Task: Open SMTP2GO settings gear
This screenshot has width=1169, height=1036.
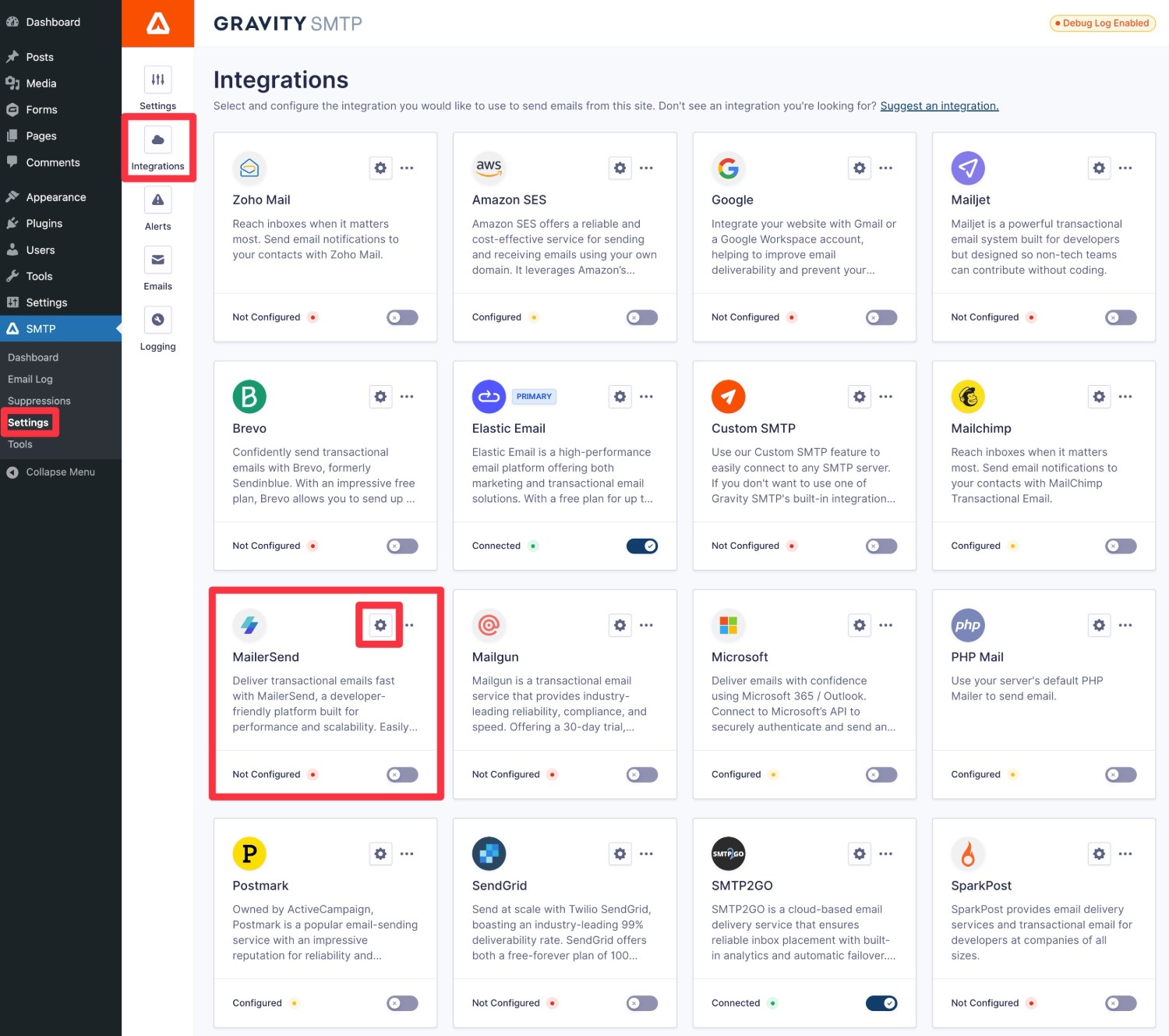Action: [859, 854]
